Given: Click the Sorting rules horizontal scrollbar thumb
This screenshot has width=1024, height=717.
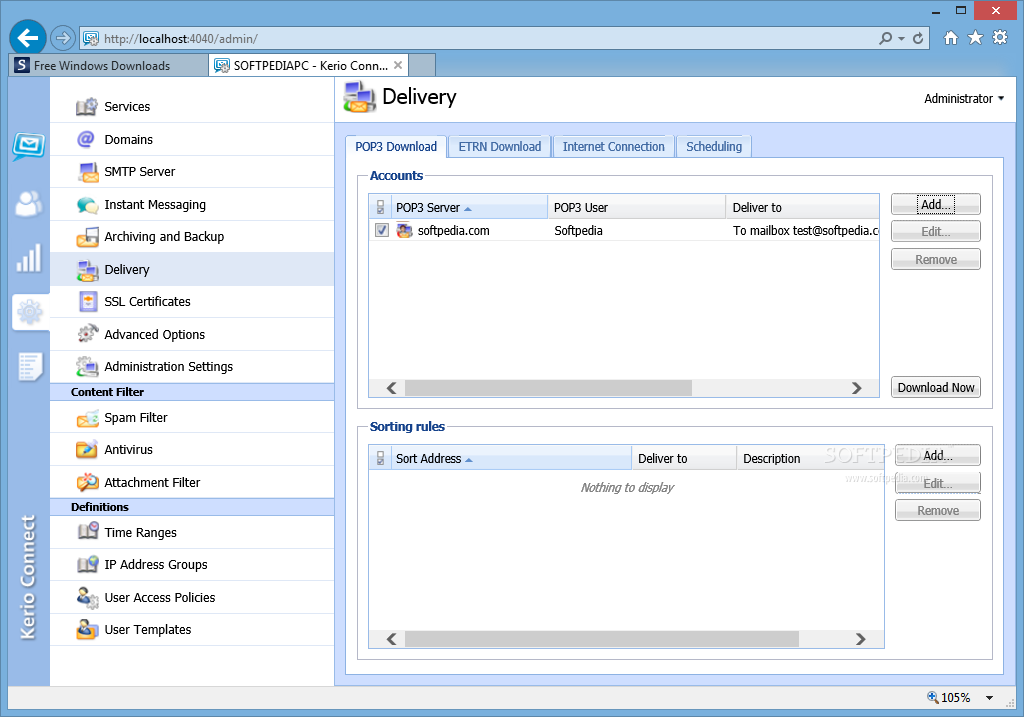Looking at the screenshot, I should click(x=601, y=639).
